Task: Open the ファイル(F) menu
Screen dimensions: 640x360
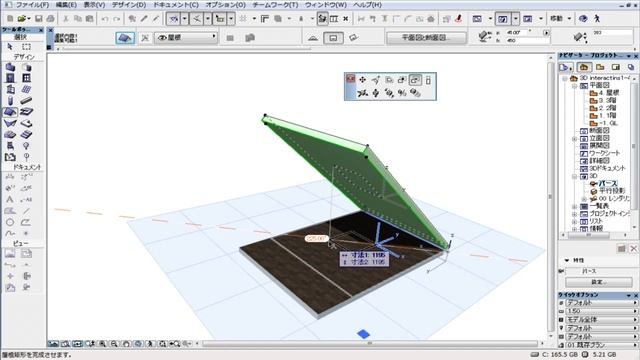Action: [x=32, y=5]
